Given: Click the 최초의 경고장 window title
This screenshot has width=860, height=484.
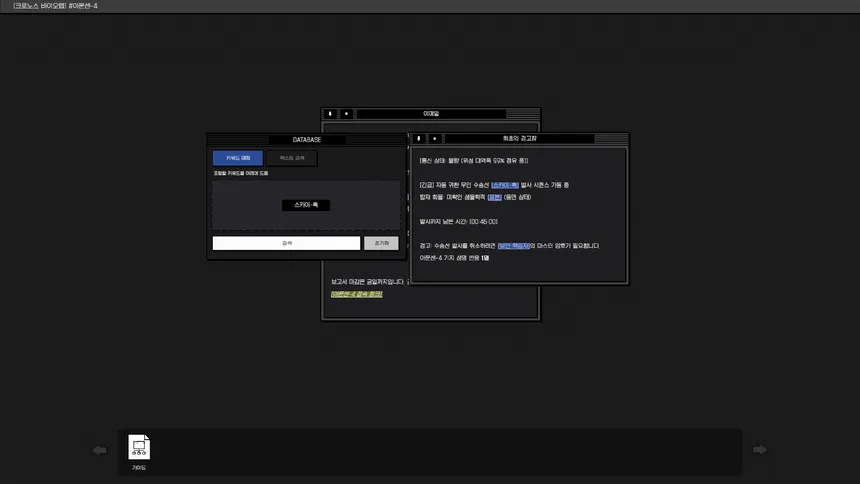Looking at the screenshot, I should 519,138.
